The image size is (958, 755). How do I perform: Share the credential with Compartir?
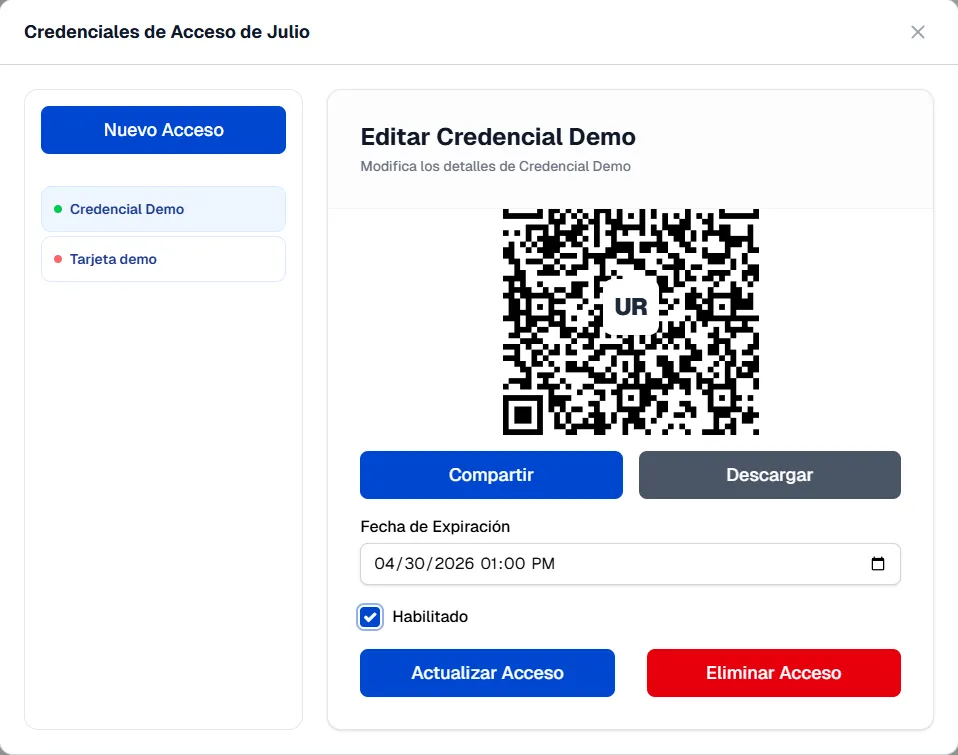pos(491,475)
